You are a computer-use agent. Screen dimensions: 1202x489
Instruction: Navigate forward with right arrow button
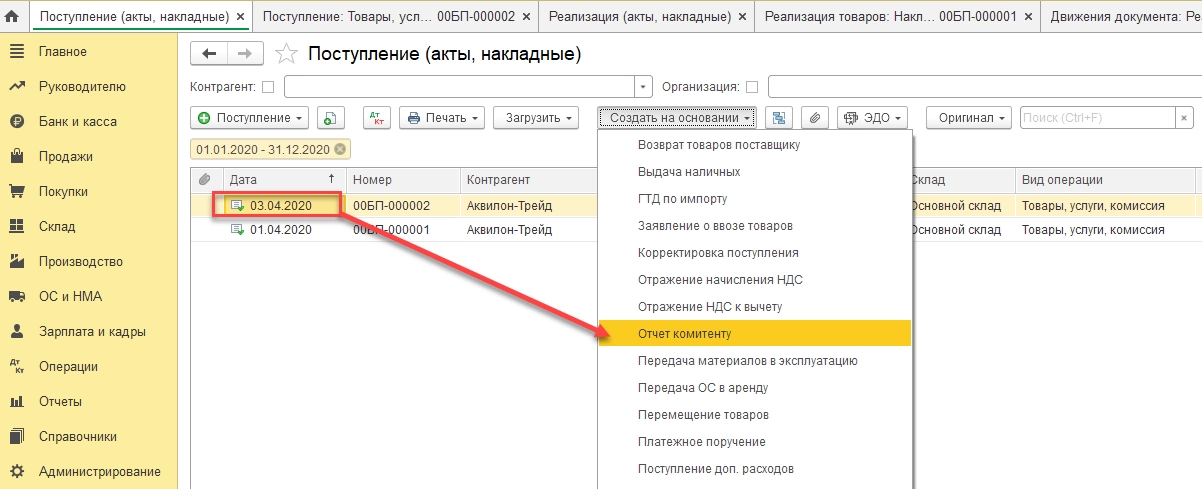tap(246, 54)
